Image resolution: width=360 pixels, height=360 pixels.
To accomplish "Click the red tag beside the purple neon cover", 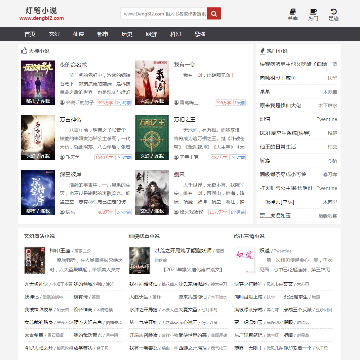I will point(106,103).
